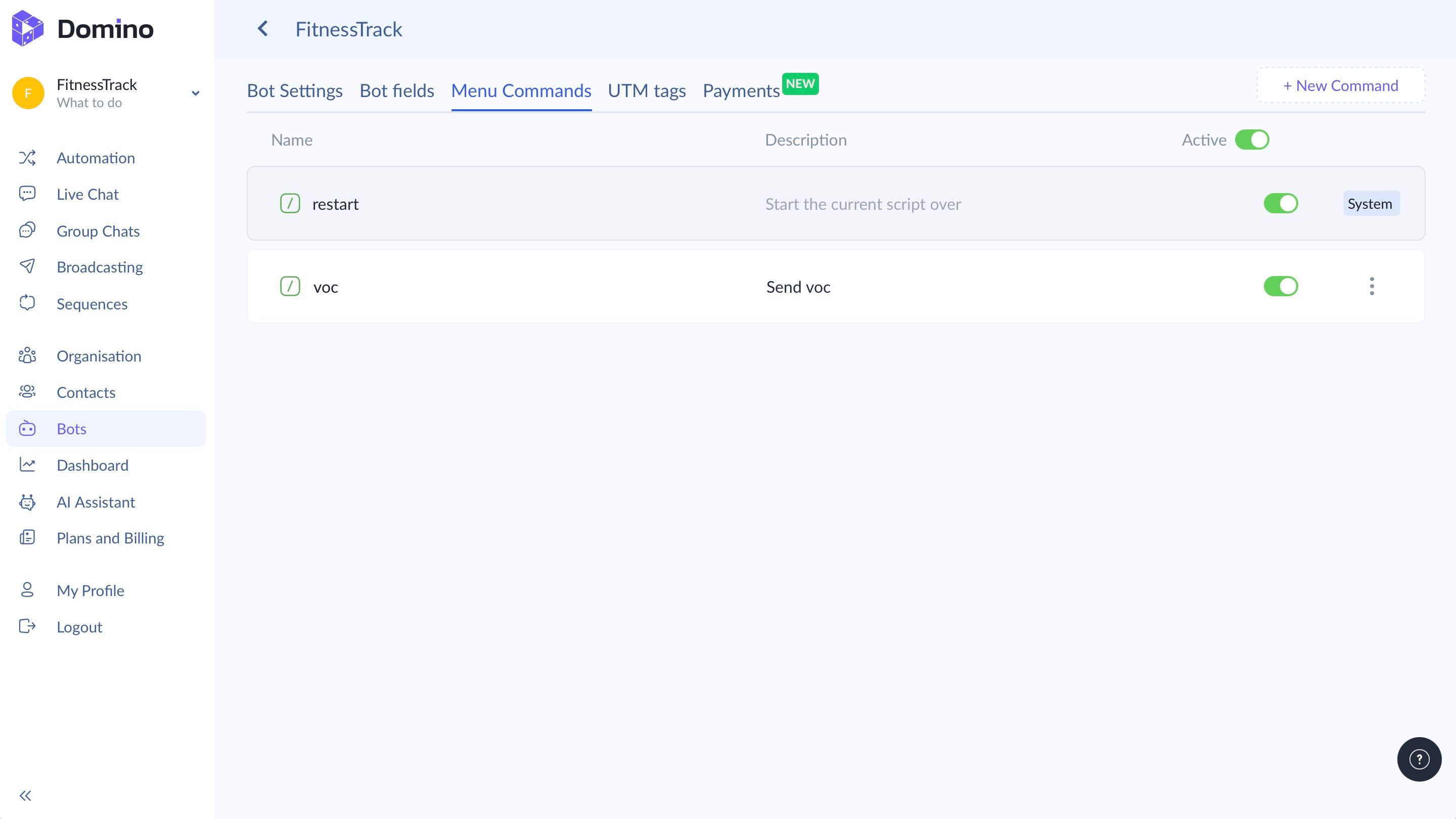
Task: Expand the FitnessTrack workspace dropdown arrow
Action: (x=196, y=93)
